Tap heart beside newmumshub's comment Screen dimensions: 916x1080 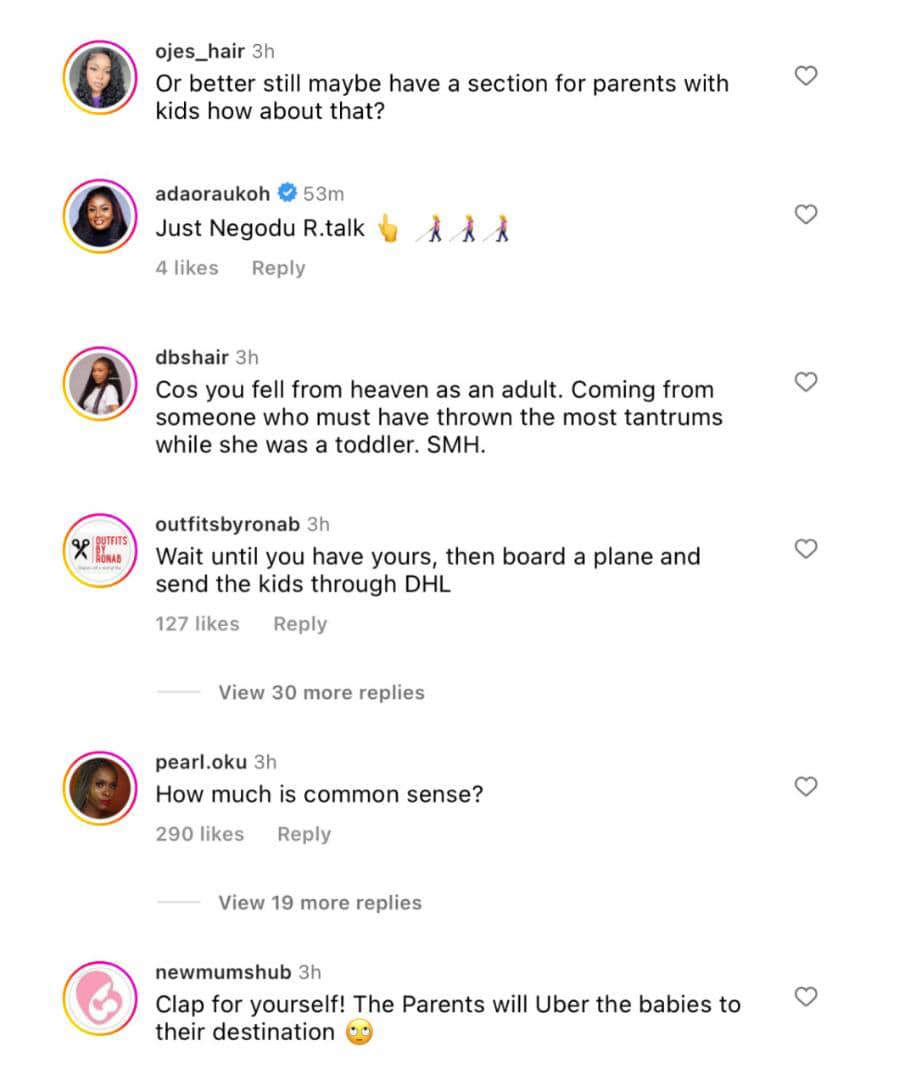[806, 996]
